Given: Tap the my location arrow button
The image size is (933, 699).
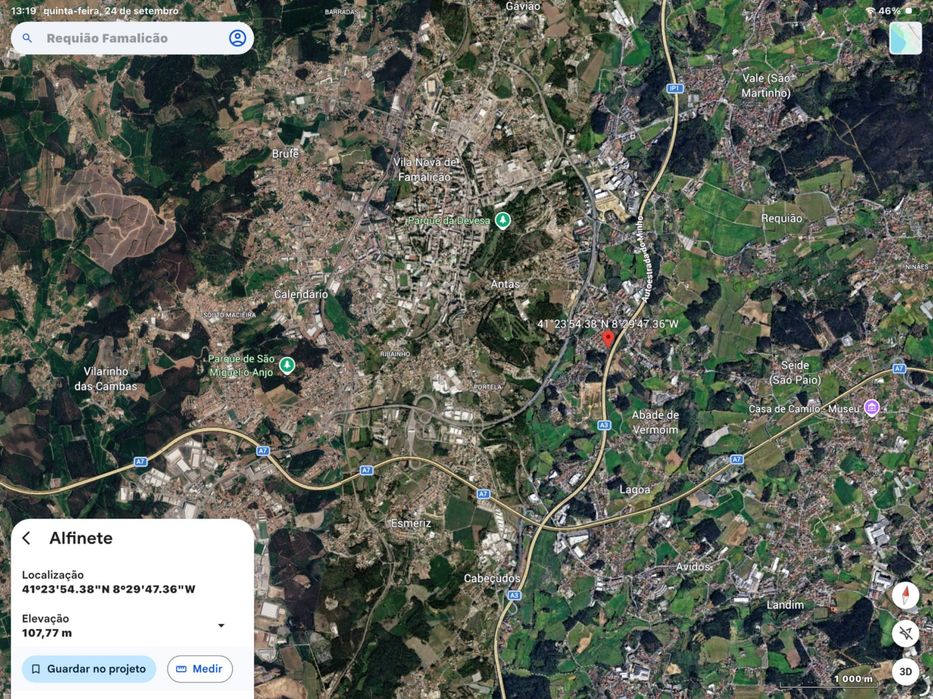Looking at the screenshot, I should click(905, 633).
